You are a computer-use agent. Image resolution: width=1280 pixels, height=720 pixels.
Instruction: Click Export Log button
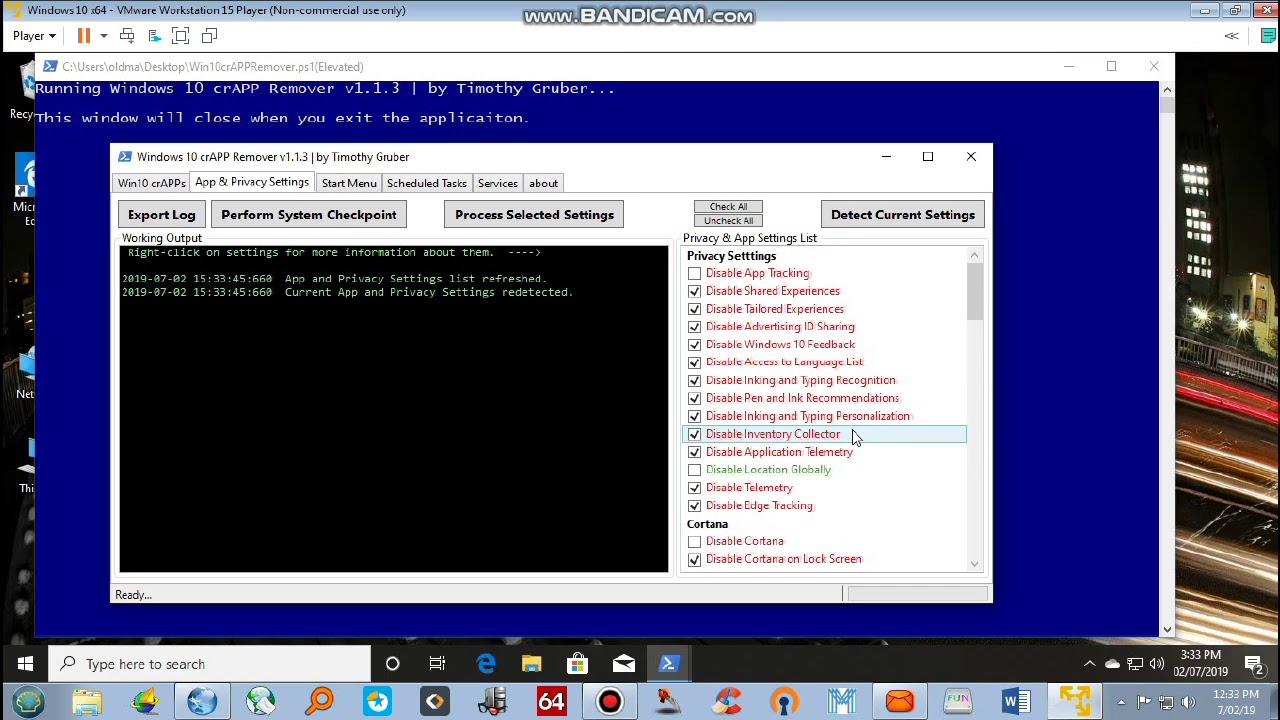(x=161, y=215)
